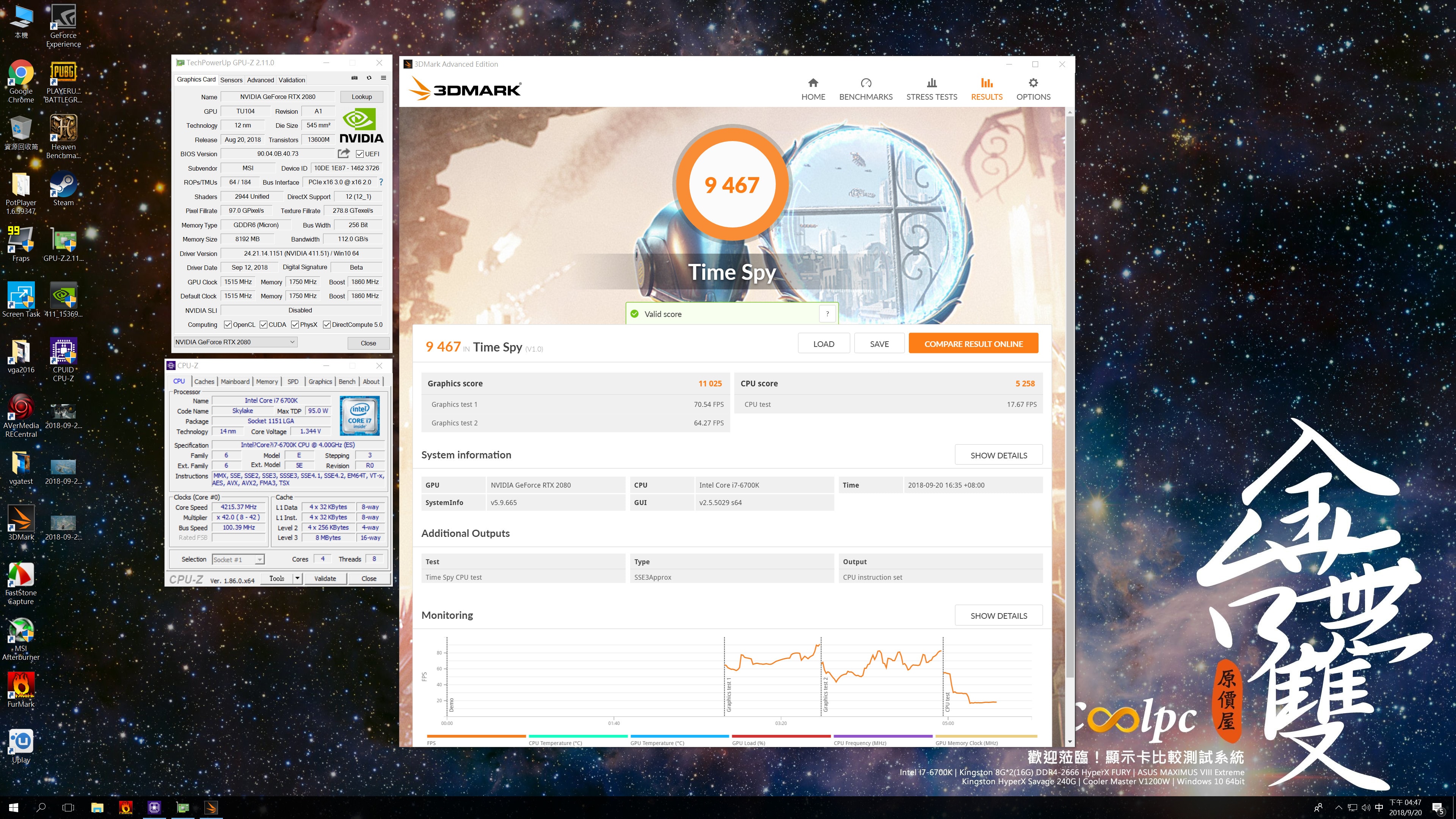Screen dimensions: 1456x819
Task: Click the CPU-Z Tools button
Action: (x=277, y=578)
